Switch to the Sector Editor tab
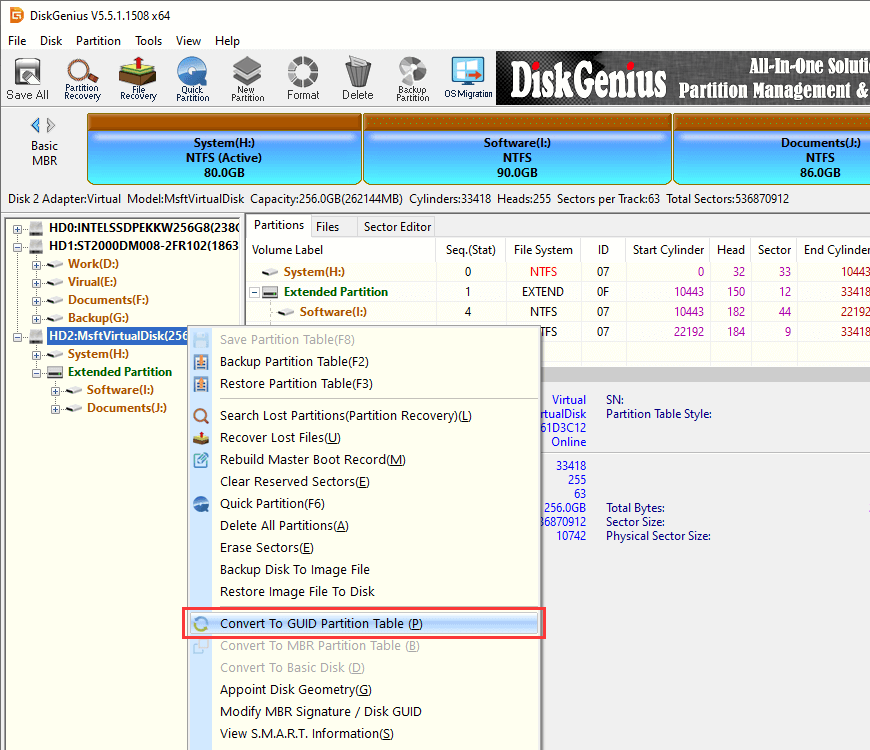Screen dimensions: 870x750 click(397, 226)
